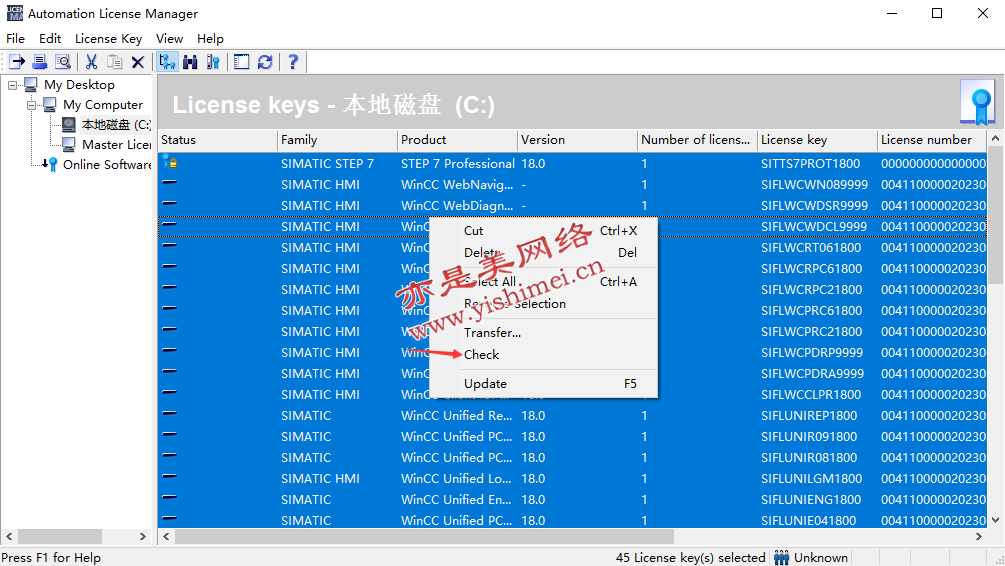The image size is (1005, 566).
Task: Click the SITTS7PROT1800 license key cell
Action: coord(810,163)
